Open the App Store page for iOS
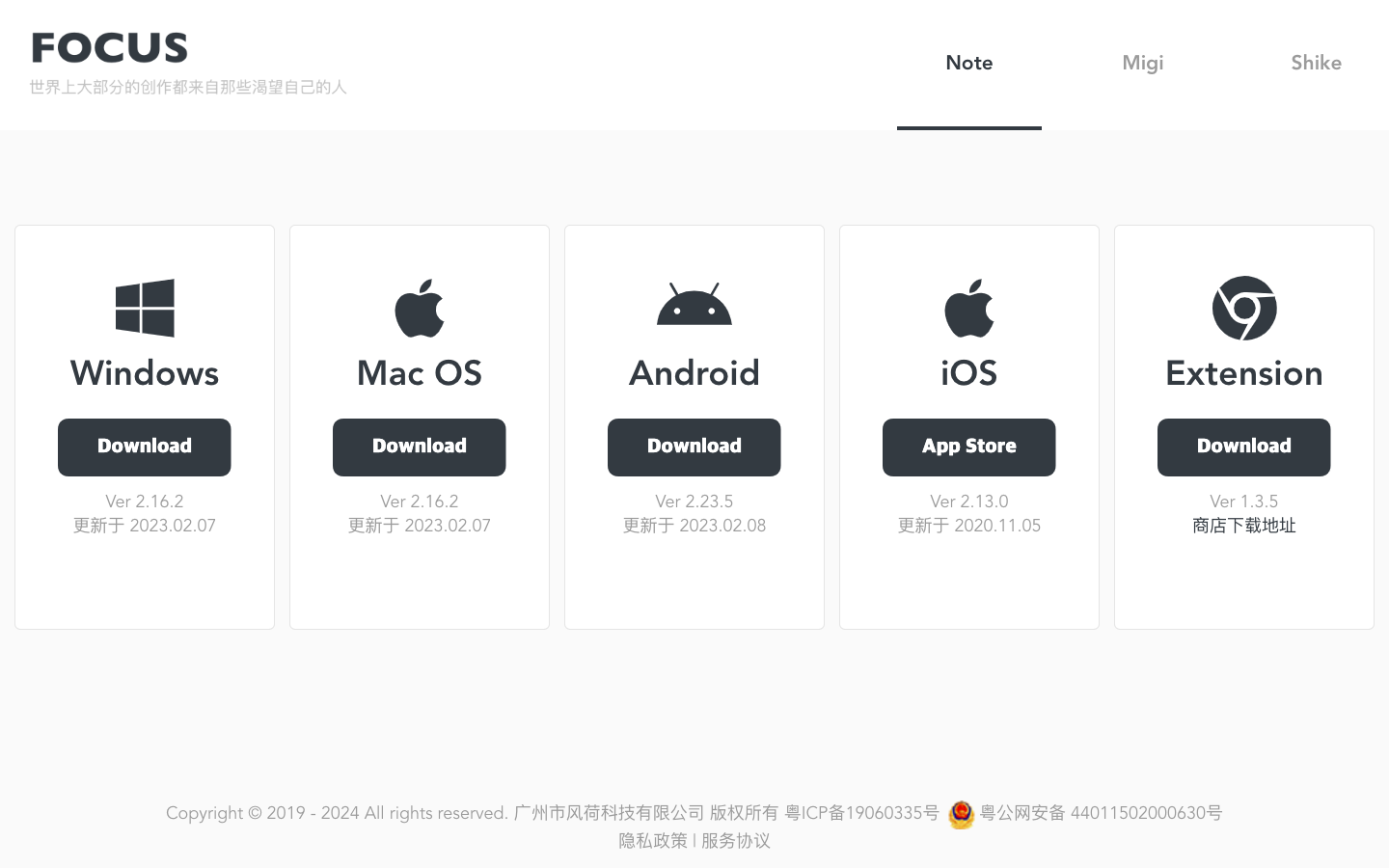Screen dimensions: 1389x868 tap(968, 447)
